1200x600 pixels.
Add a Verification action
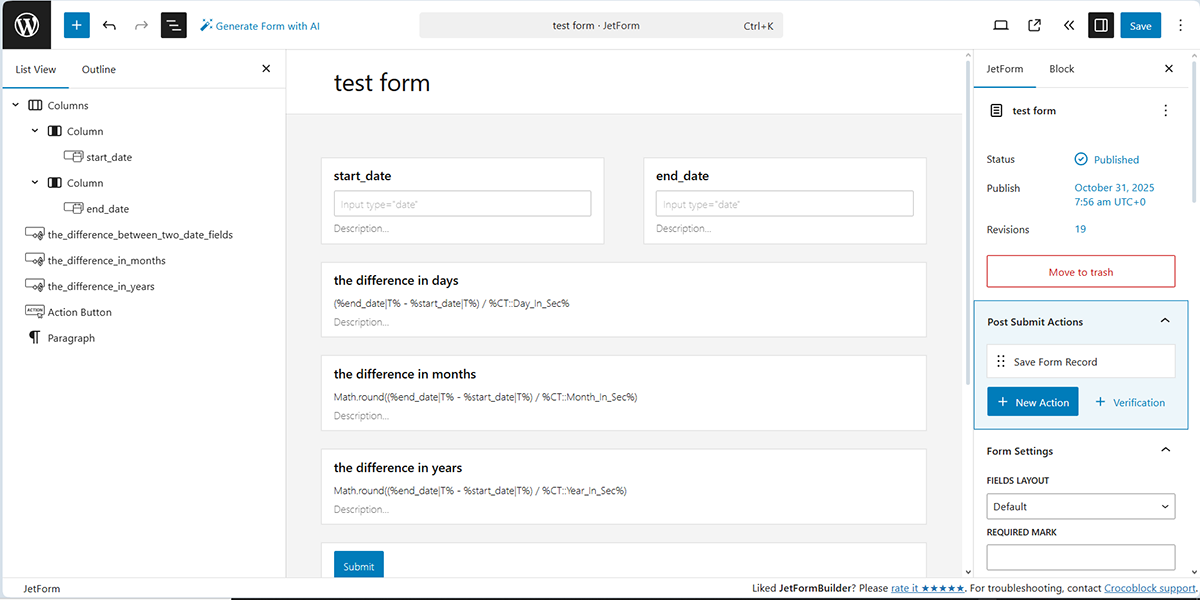(1130, 402)
